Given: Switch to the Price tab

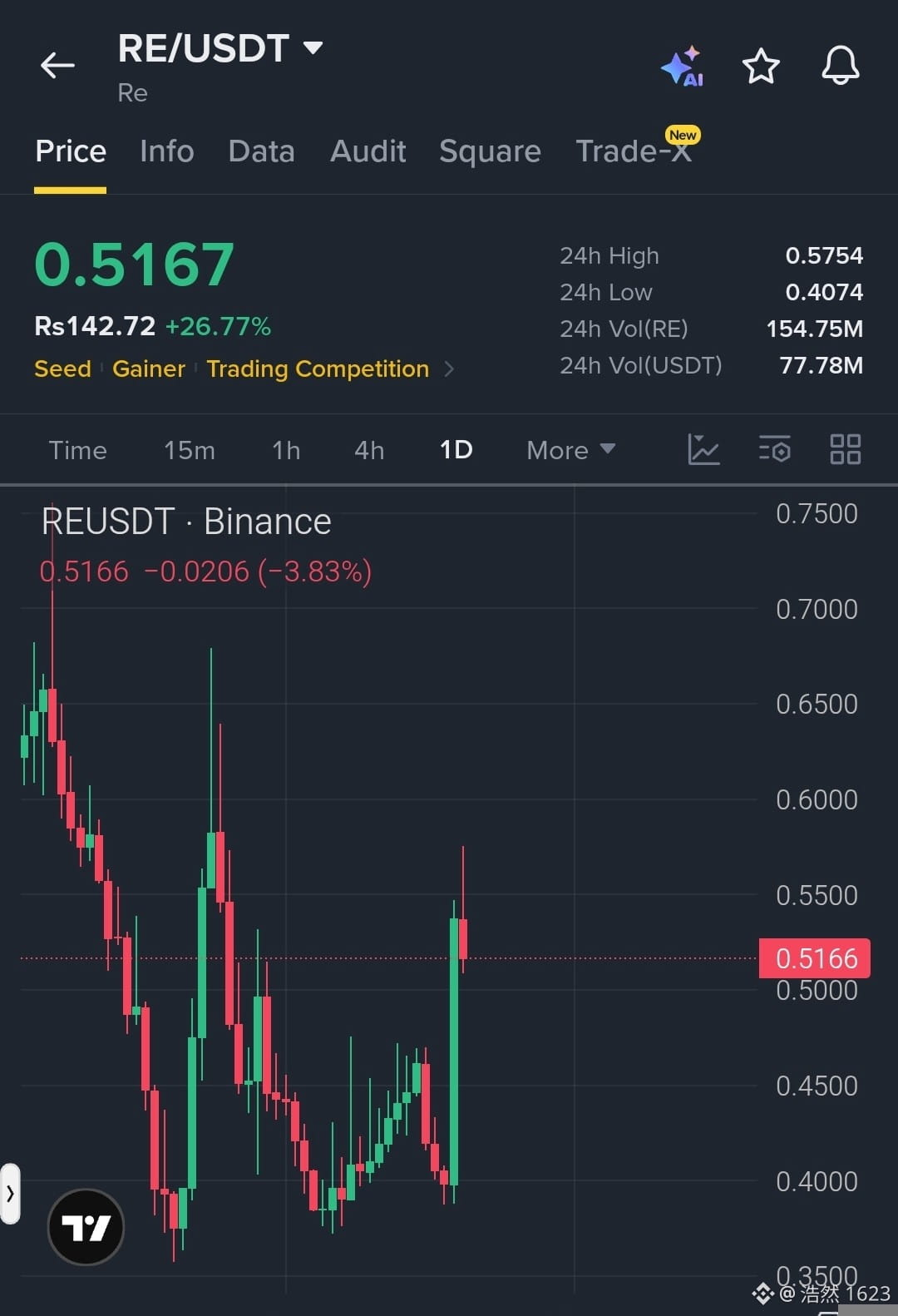Looking at the screenshot, I should tap(71, 151).
